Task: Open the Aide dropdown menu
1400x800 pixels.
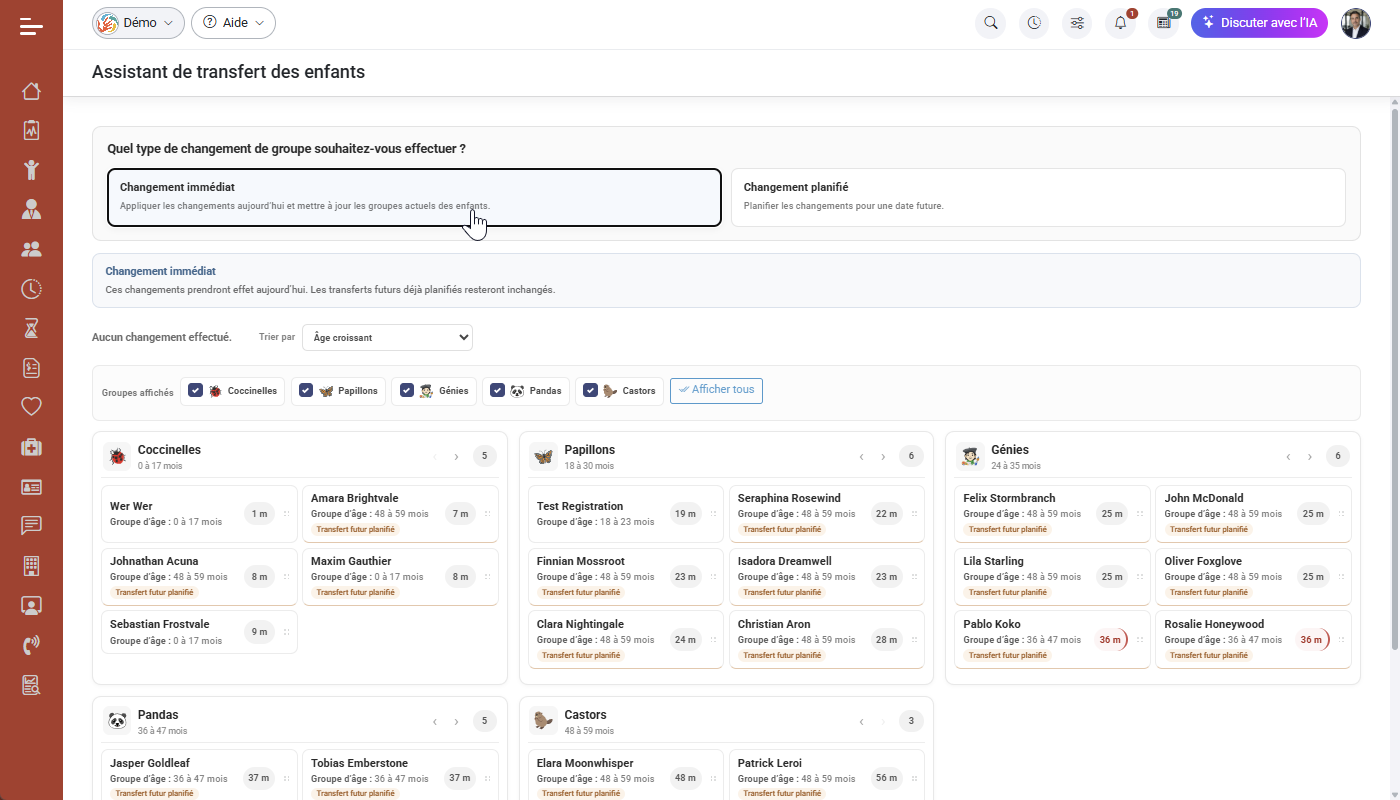Action: tap(233, 23)
